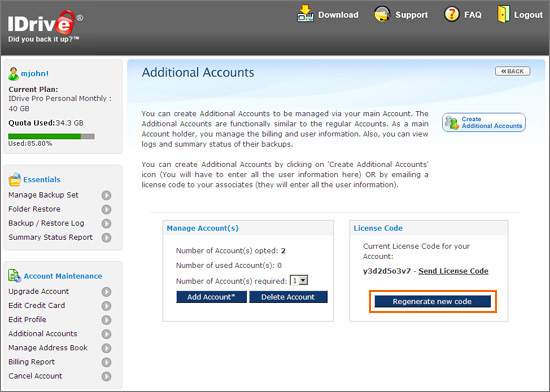Image resolution: width=550 pixels, height=392 pixels.
Task: Click the arrow icon next to Folder Restore
Action: tap(106, 209)
